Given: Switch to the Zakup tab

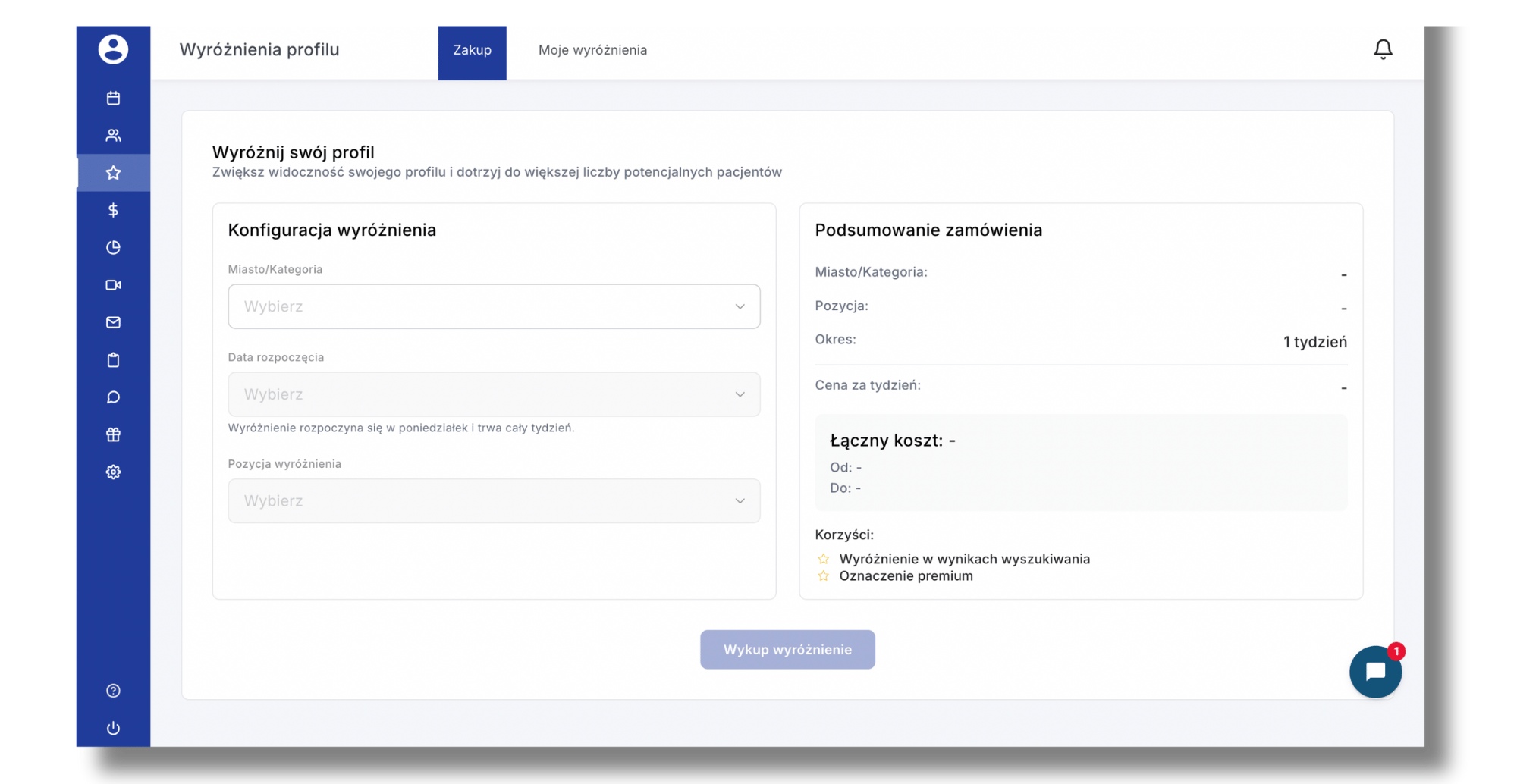Looking at the screenshot, I should pyautogui.click(x=472, y=50).
